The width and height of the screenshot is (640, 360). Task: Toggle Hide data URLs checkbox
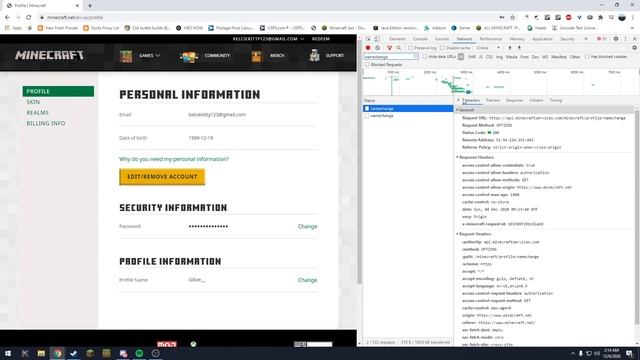pos(424,57)
